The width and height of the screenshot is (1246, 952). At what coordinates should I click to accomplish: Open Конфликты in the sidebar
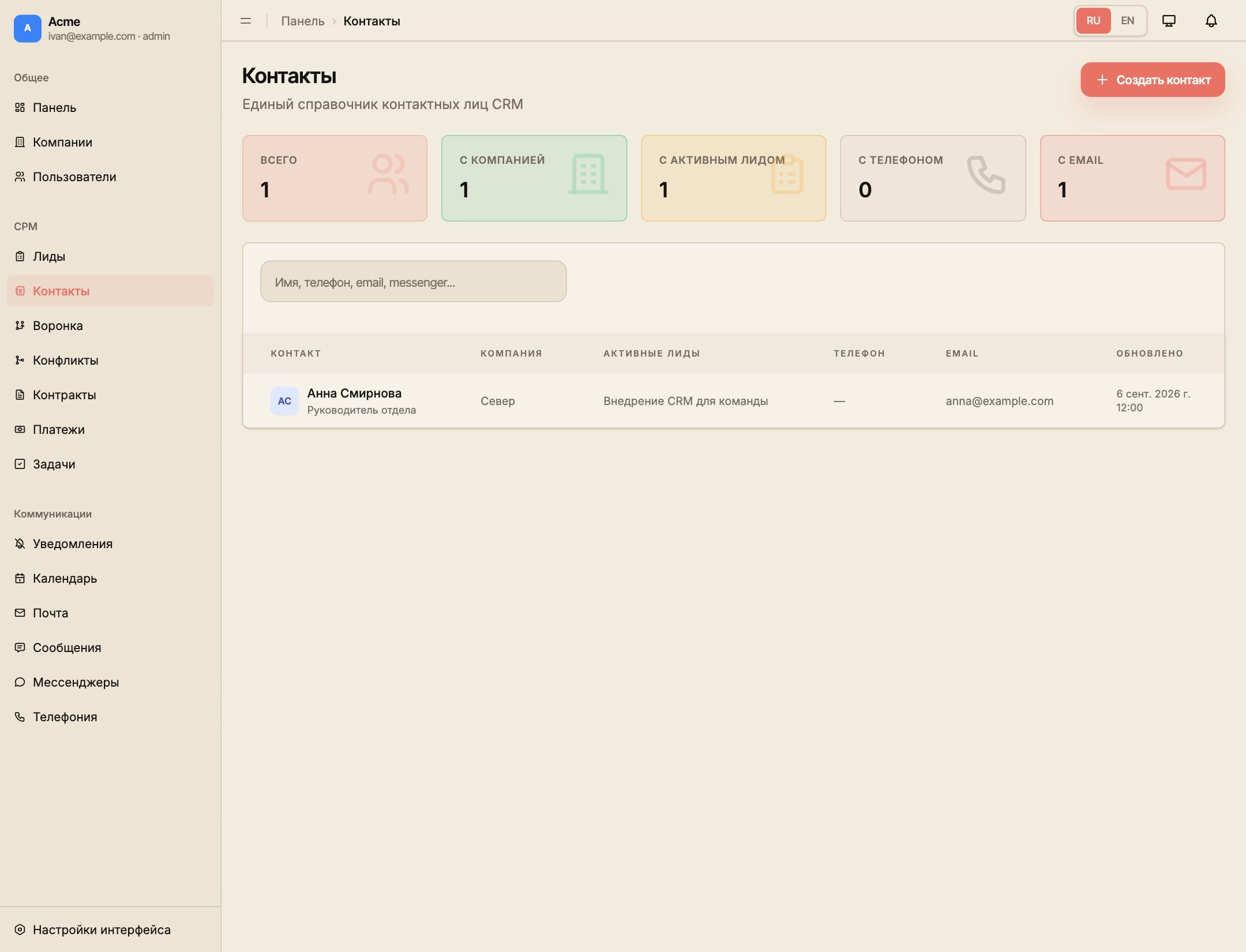(110, 360)
